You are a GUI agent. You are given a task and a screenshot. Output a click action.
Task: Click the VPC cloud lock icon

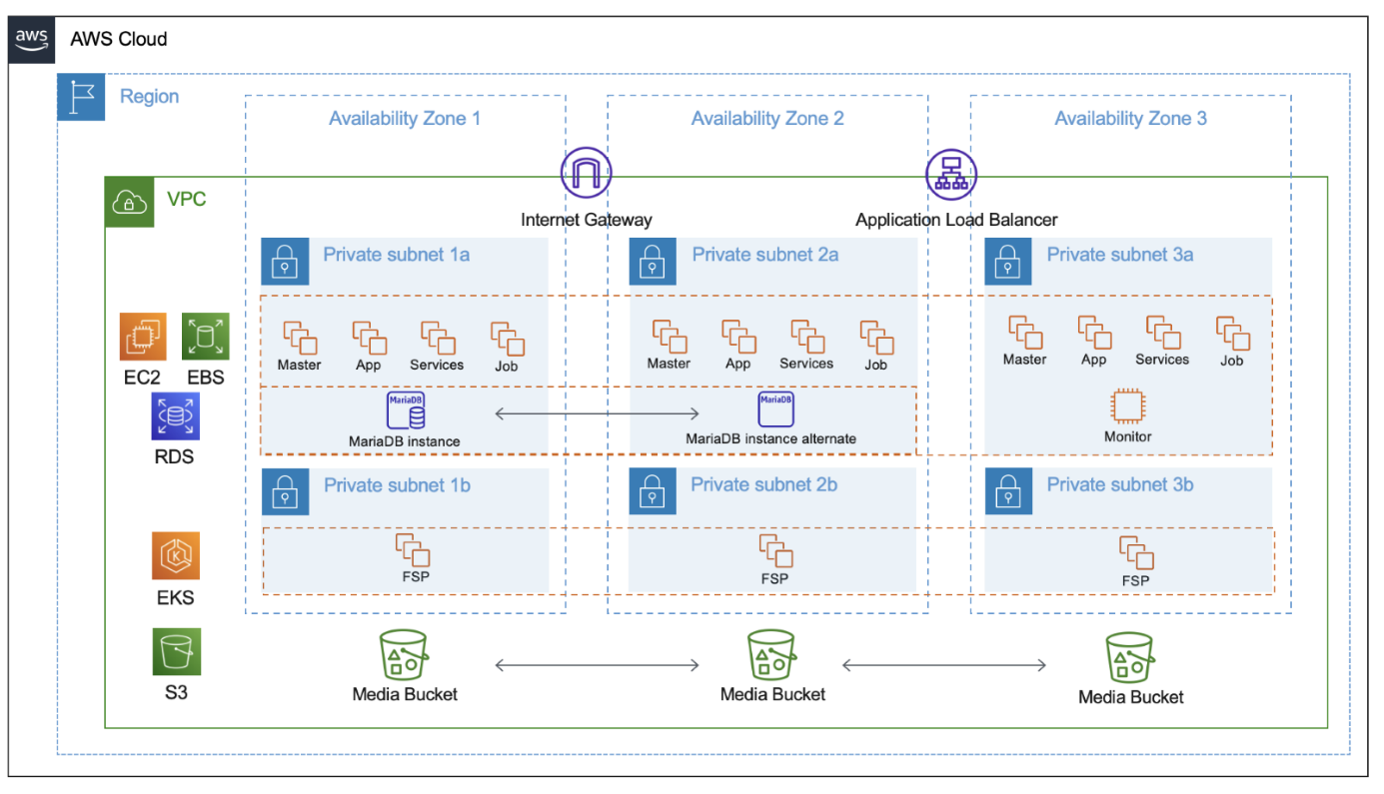click(x=130, y=202)
